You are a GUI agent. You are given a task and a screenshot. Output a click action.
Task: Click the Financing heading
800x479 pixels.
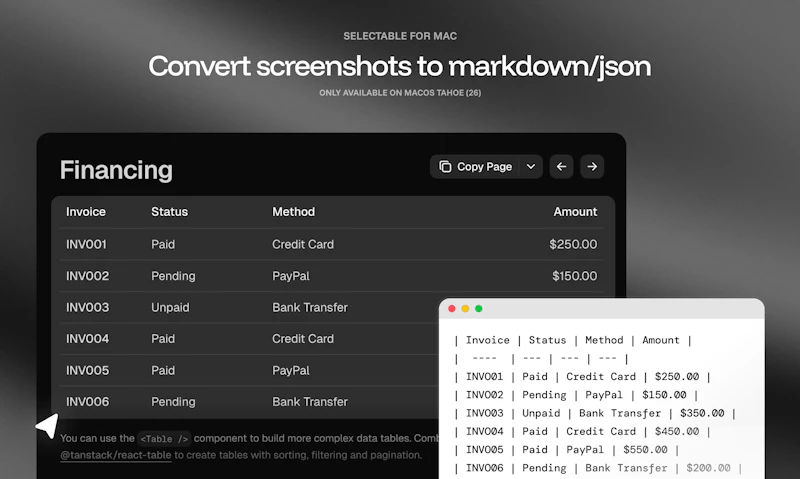point(116,170)
